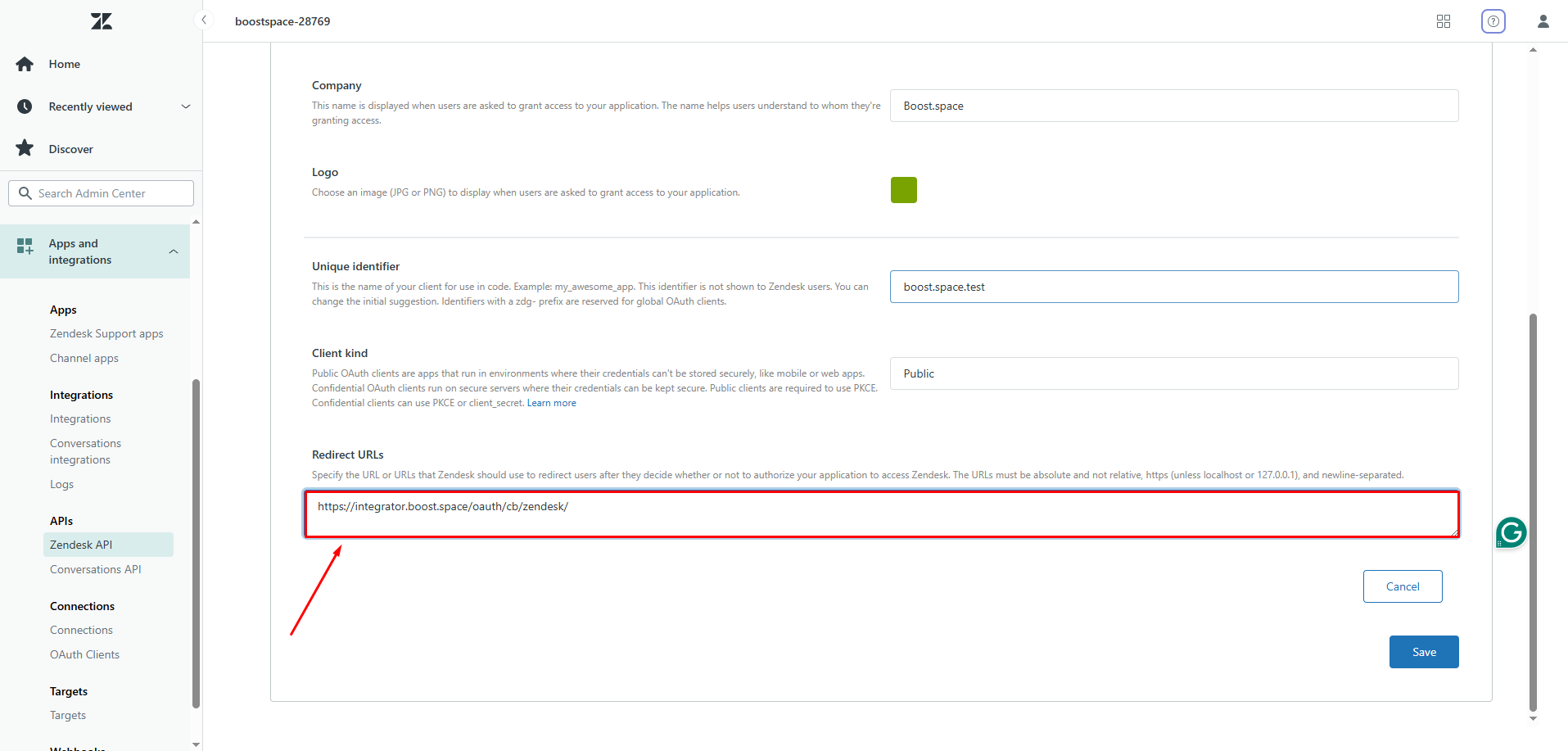
Task: Click the Apps and integrations grid icon
Action: click(x=25, y=246)
